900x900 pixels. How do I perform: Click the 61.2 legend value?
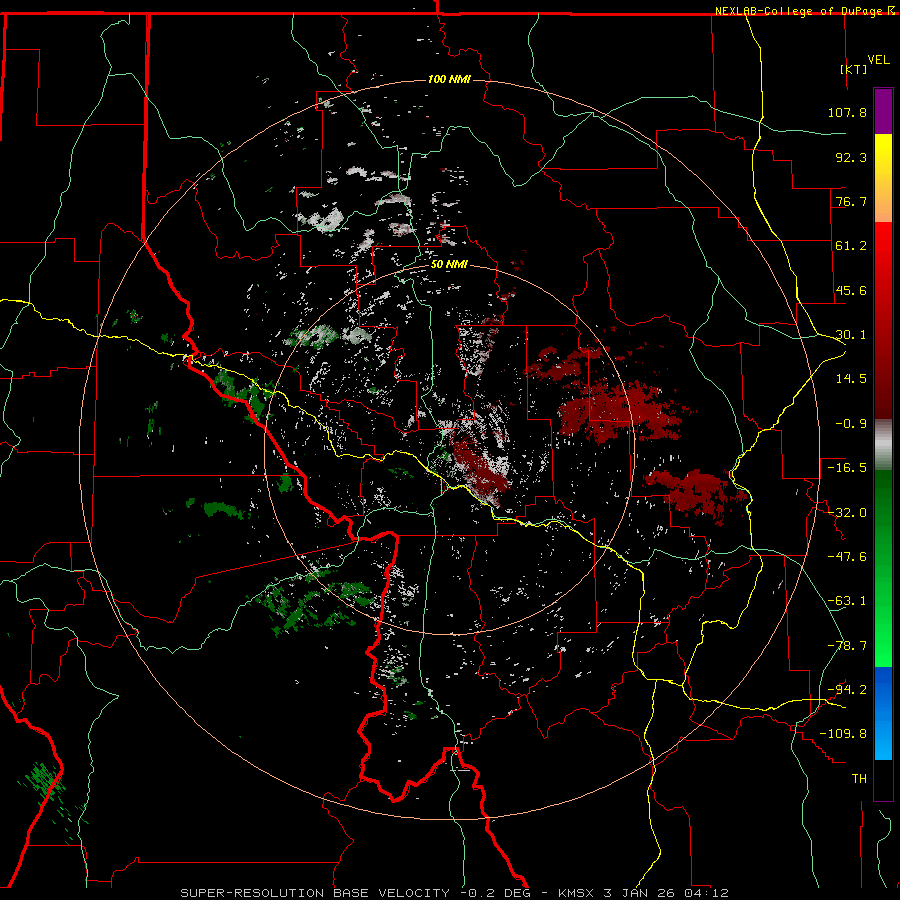click(x=851, y=246)
